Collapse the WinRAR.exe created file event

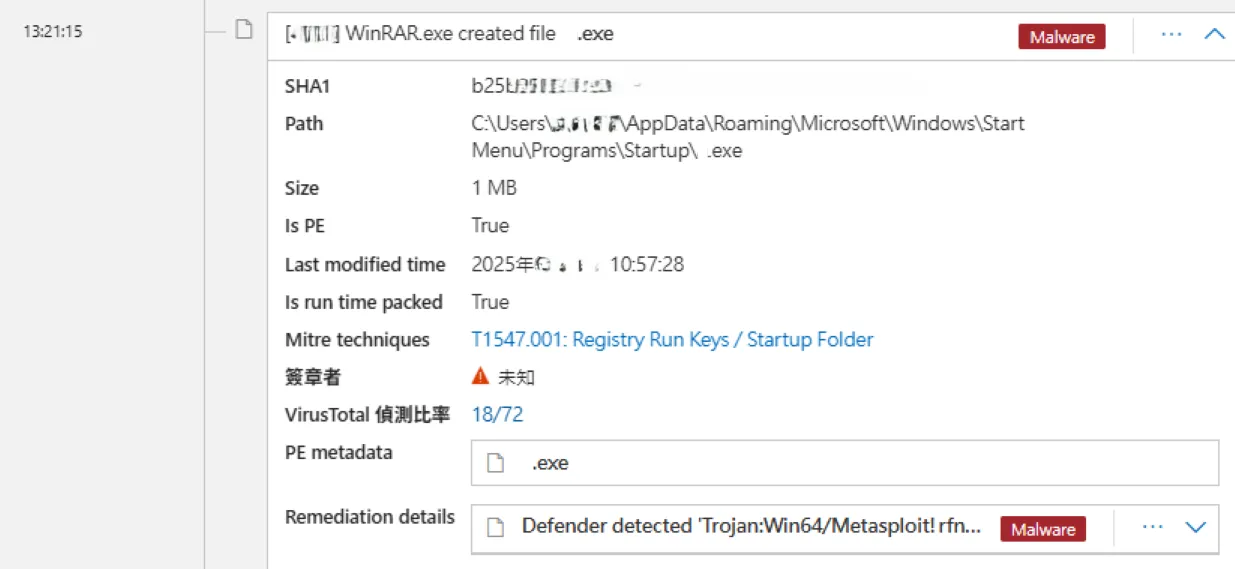click(x=1214, y=34)
